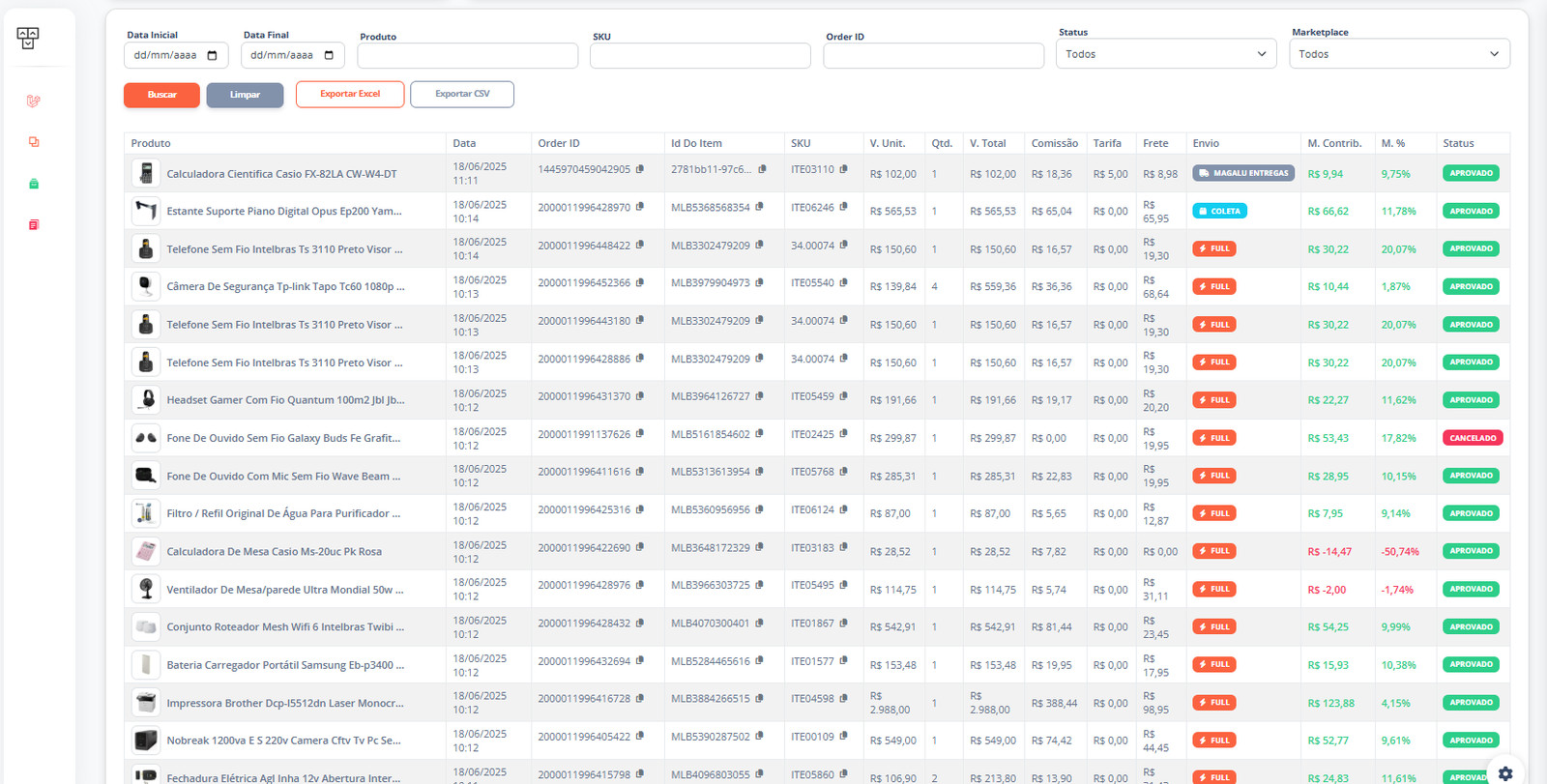Viewport: 1547px width, 784px height.
Task: Click margin percentage -1,74%
Action: pos(1397,590)
